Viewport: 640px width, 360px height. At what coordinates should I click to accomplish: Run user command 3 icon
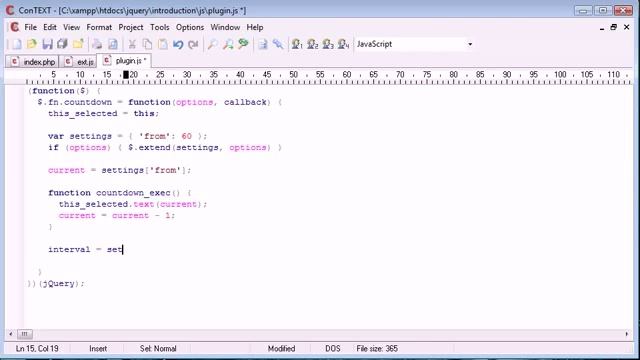click(328, 44)
